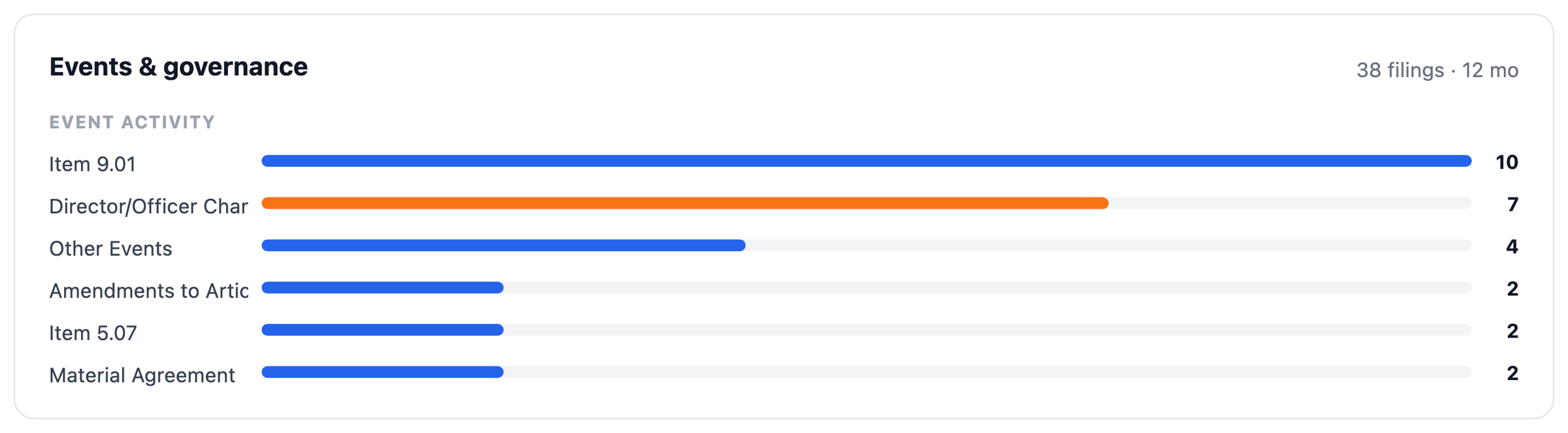Click the Other Events label
The width and height of the screenshot is (1568, 433).
(x=110, y=249)
